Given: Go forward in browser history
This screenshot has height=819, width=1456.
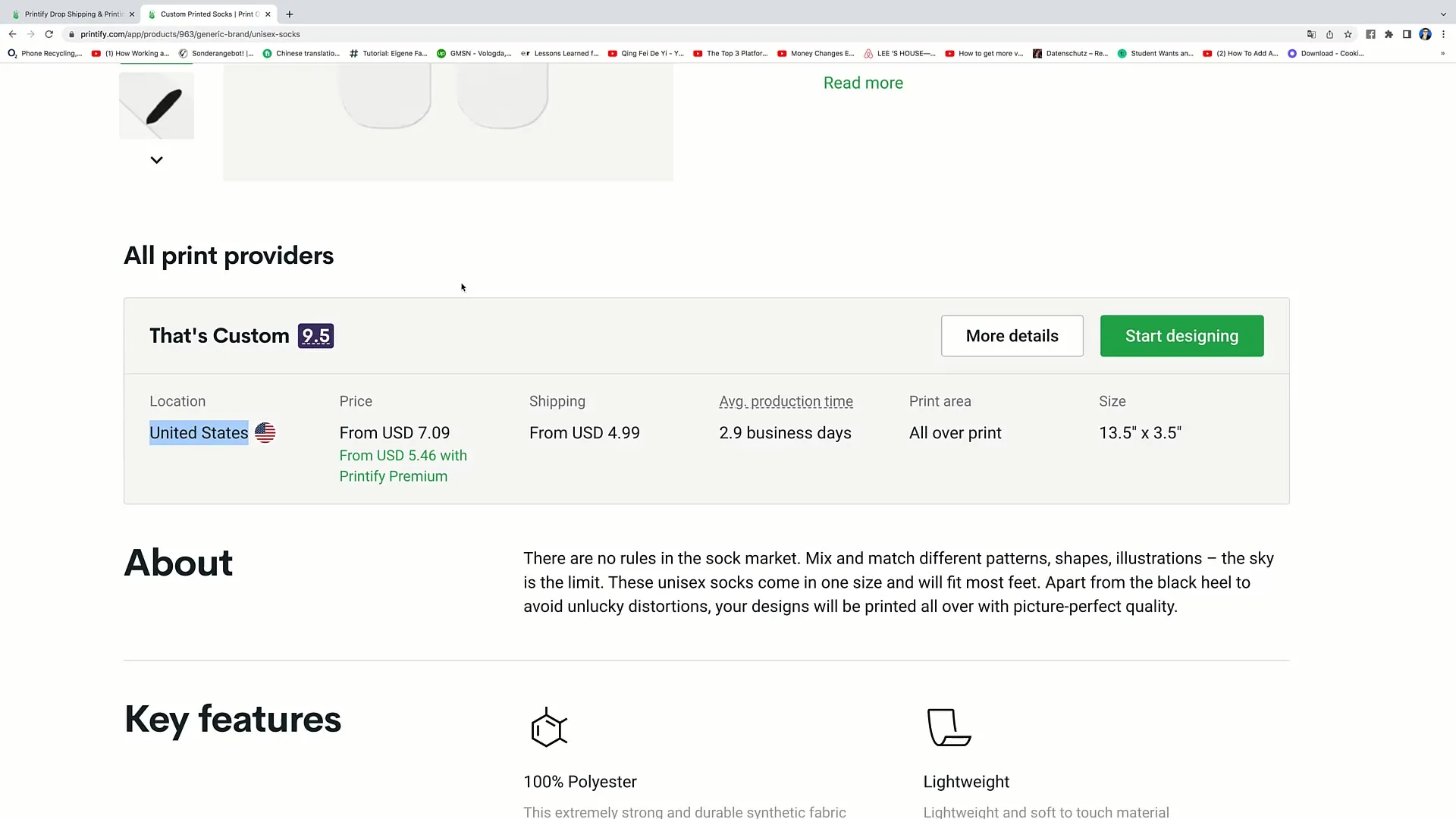Looking at the screenshot, I should click(x=30, y=34).
